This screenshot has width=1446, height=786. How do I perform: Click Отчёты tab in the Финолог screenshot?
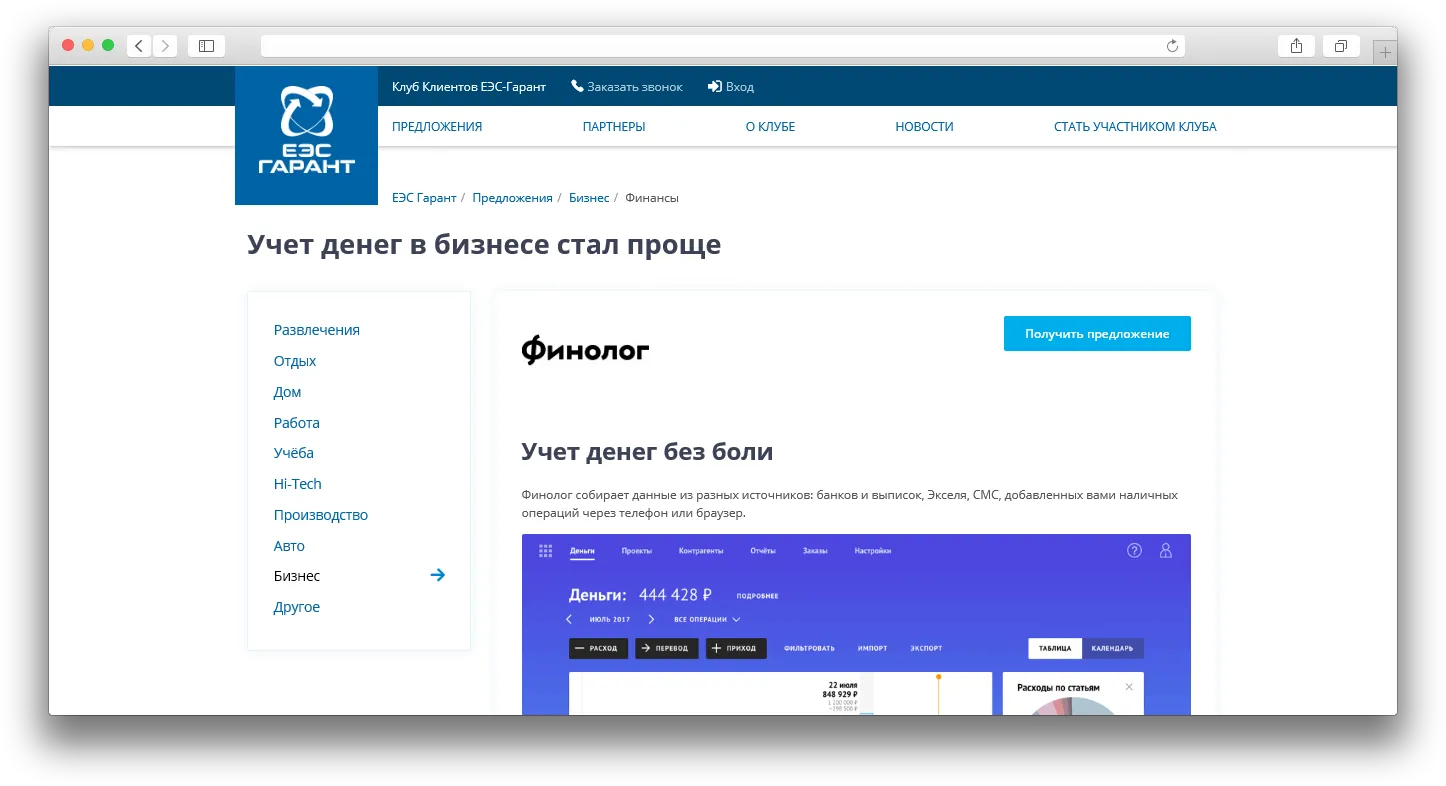tap(763, 551)
